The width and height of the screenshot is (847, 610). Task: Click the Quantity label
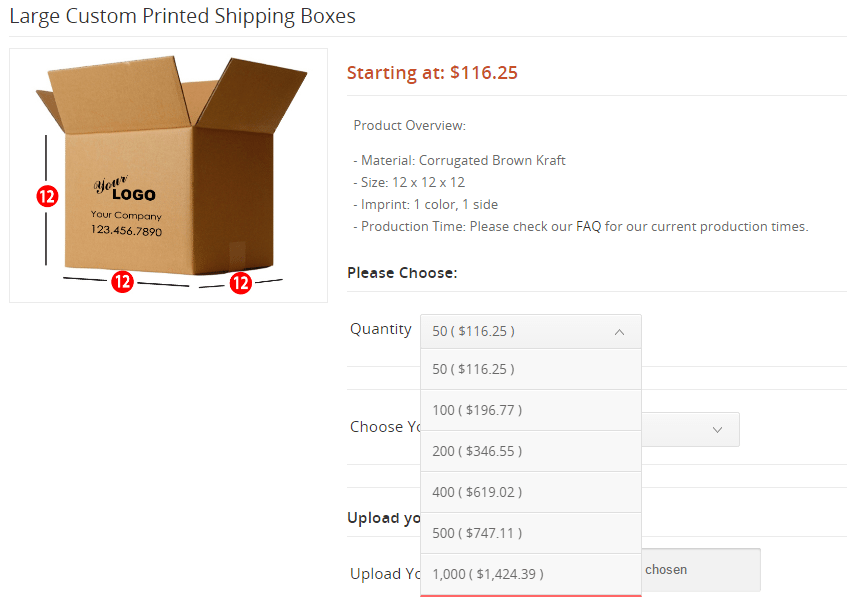pos(381,329)
